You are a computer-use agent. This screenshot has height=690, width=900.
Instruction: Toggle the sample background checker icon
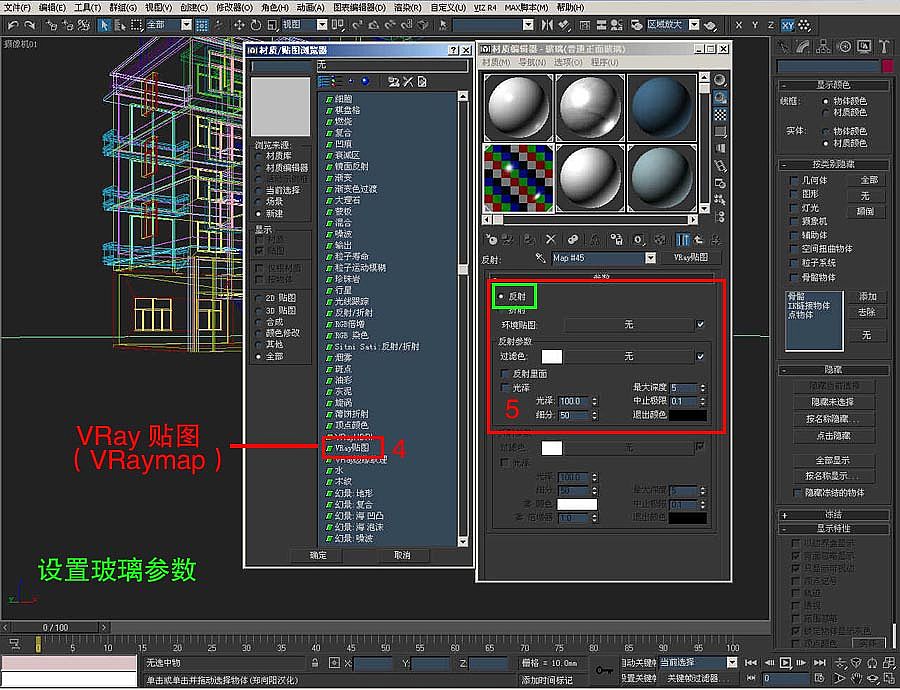pos(720,116)
